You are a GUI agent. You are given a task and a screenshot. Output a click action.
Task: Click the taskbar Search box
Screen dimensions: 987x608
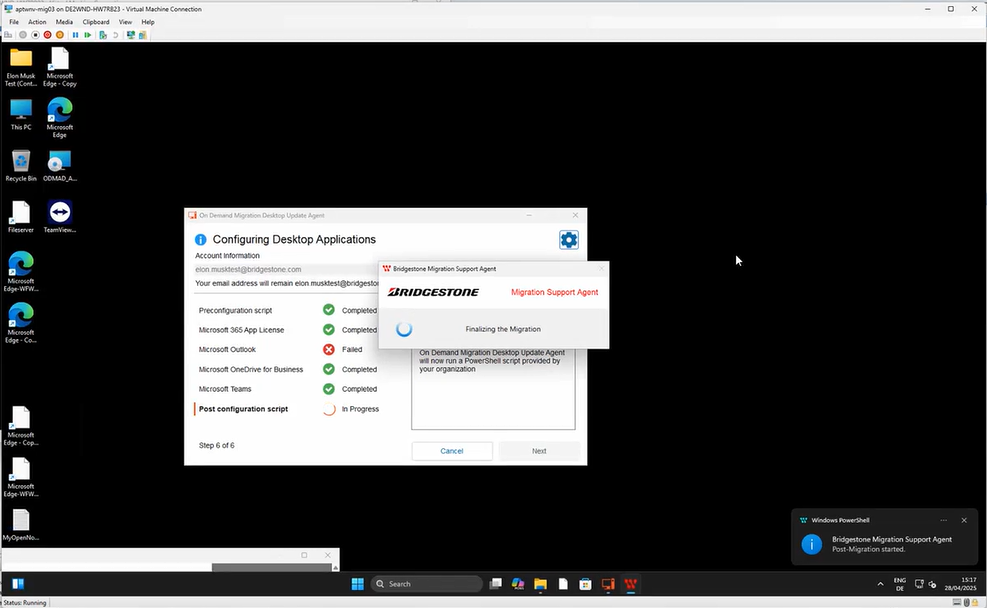[x=427, y=584]
